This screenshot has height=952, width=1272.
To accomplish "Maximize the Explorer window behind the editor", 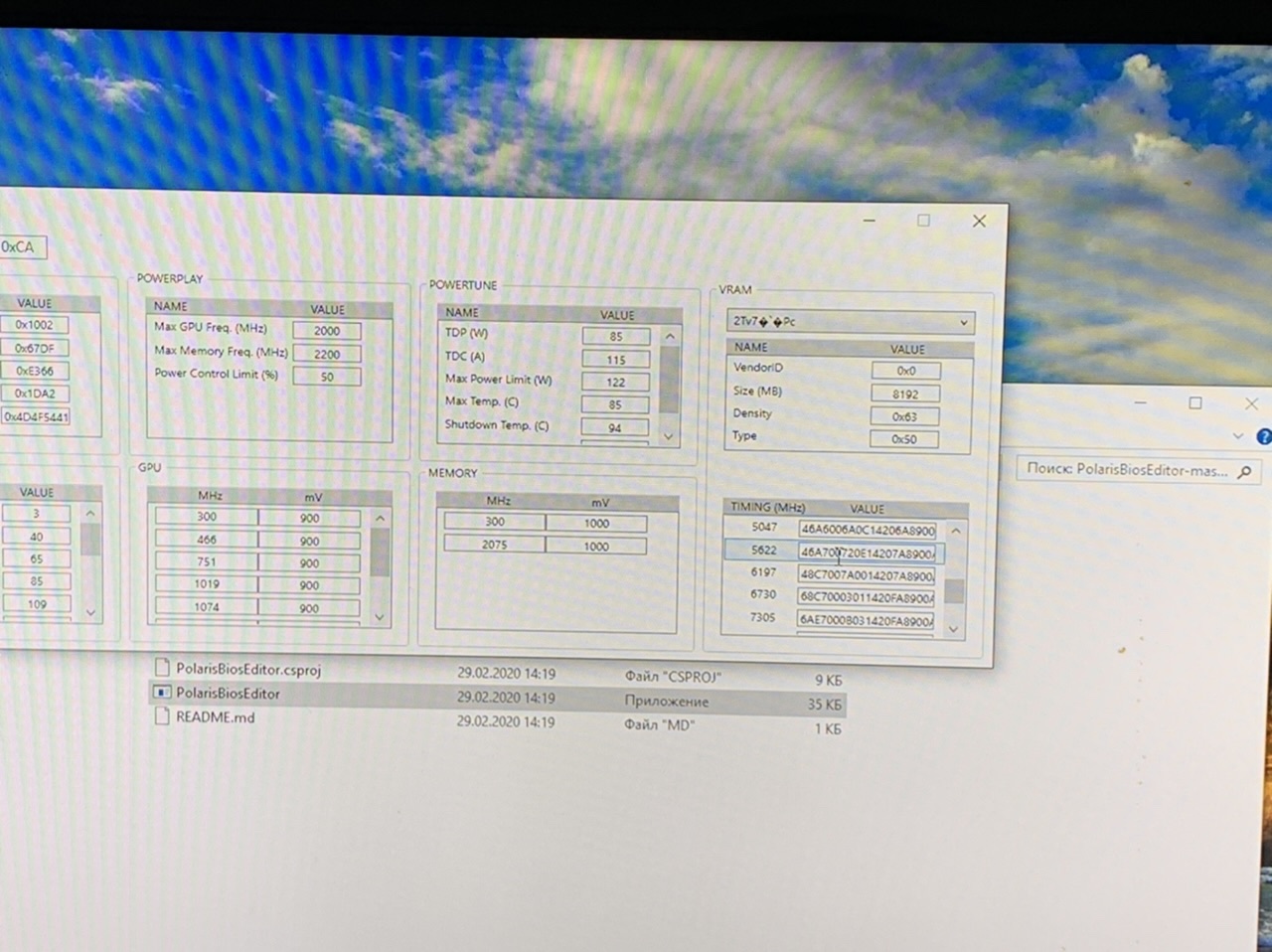I will pos(1195,402).
